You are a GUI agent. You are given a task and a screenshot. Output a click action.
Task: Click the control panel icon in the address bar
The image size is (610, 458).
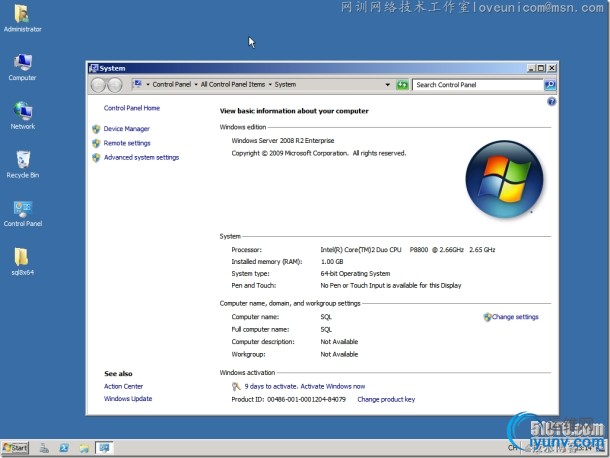point(137,84)
